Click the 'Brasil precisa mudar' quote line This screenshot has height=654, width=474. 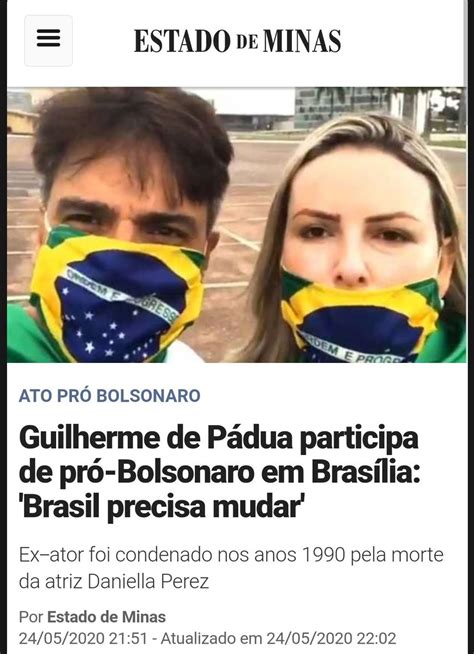pos(162,507)
